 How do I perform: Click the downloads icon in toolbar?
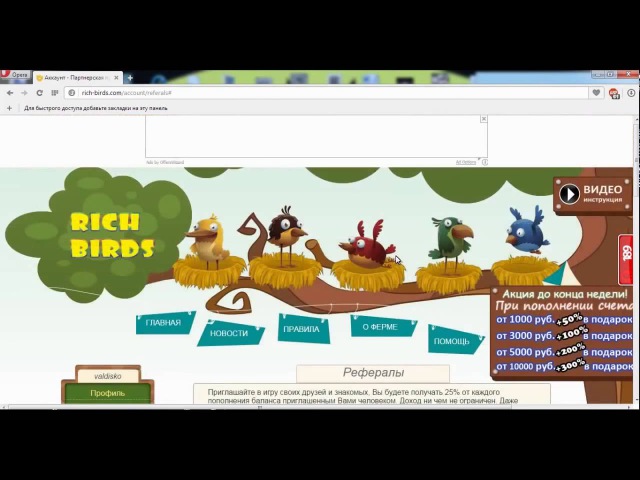click(x=631, y=93)
